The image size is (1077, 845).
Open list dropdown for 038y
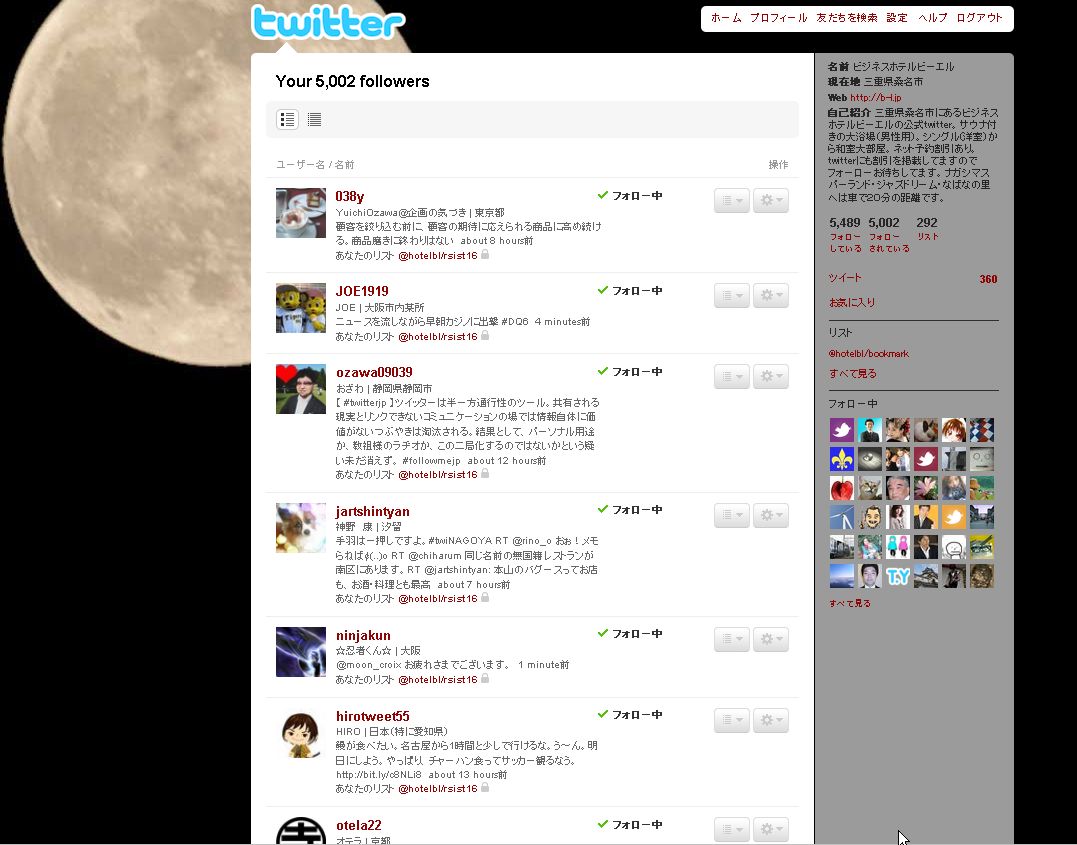[x=732, y=201]
